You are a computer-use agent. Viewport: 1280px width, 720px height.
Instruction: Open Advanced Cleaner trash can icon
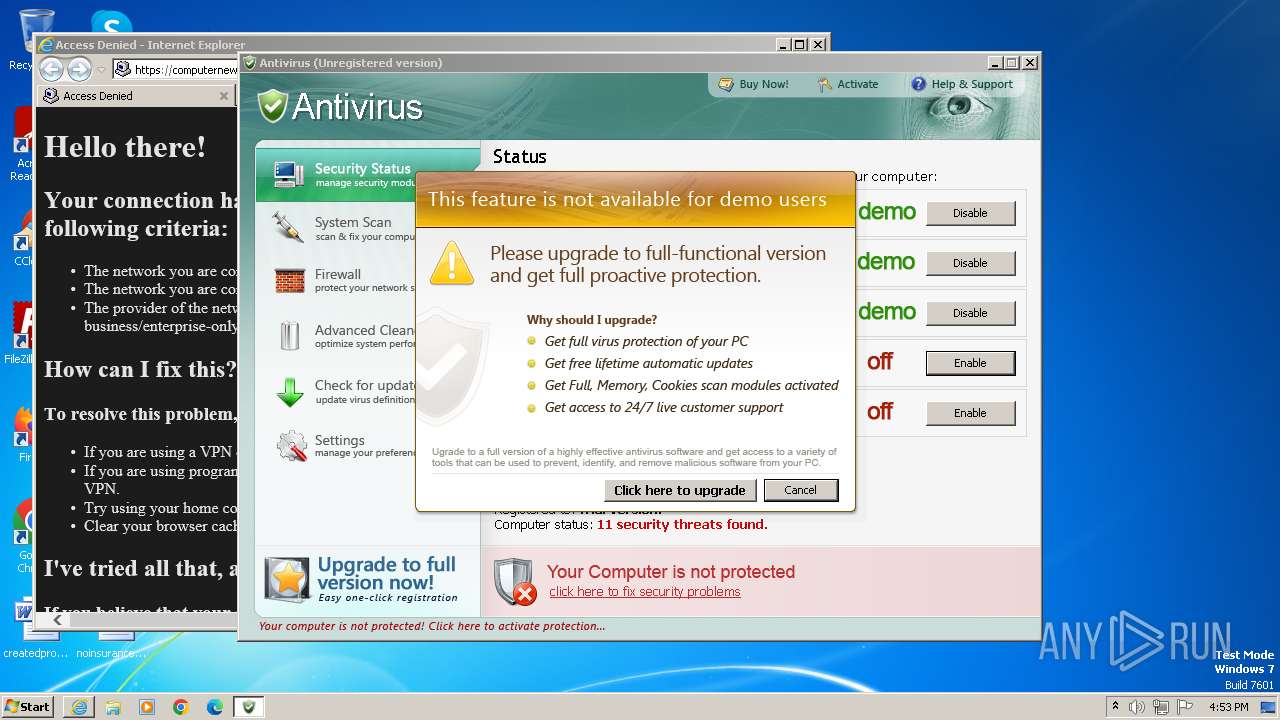(x=289, y=335)
